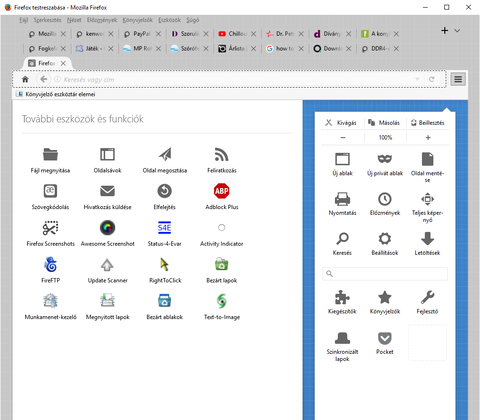Select the Update Scanner arrow icon
This screenshot has width=480, height=420.
[x=107, y=265]
